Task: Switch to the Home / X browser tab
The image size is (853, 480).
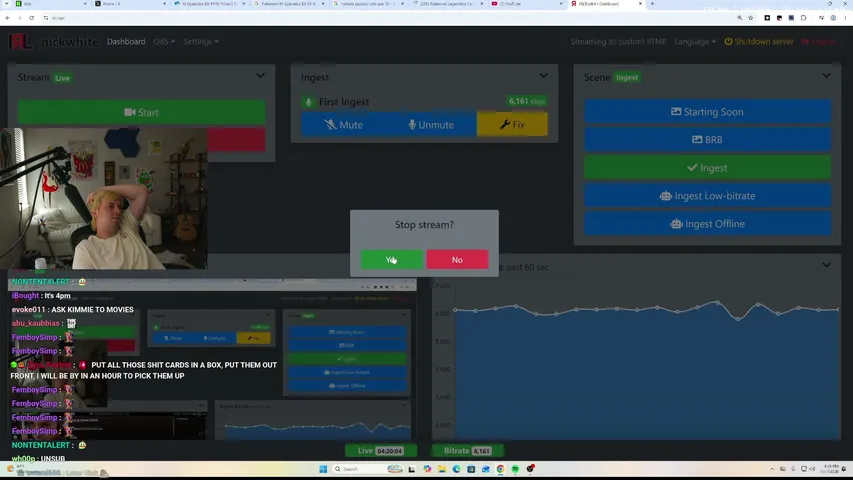Action: point(129,4)
